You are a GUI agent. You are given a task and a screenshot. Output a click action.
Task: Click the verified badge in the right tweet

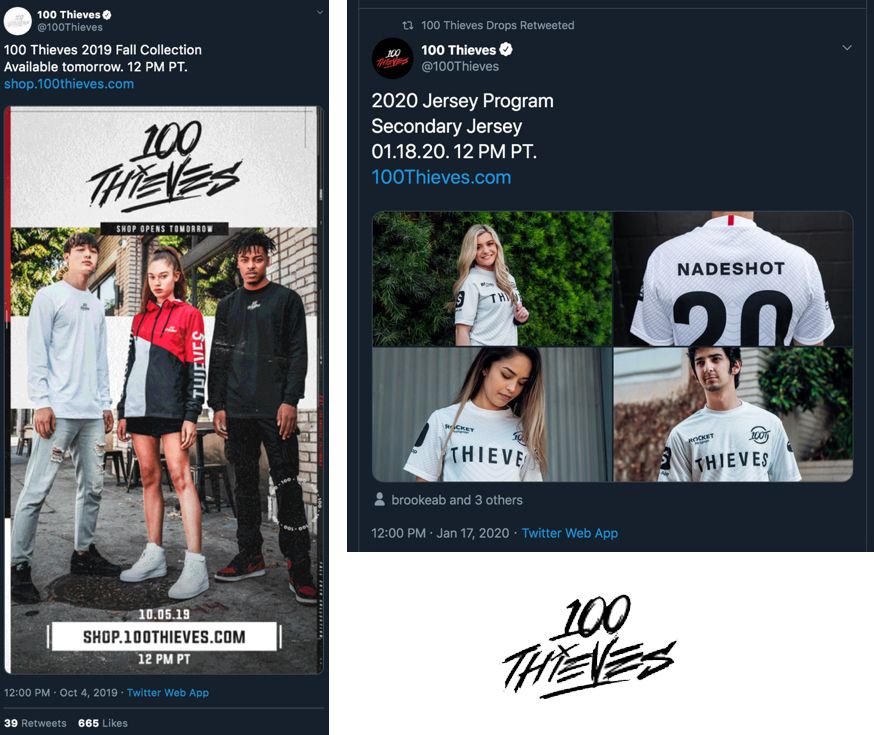point(506,50)
